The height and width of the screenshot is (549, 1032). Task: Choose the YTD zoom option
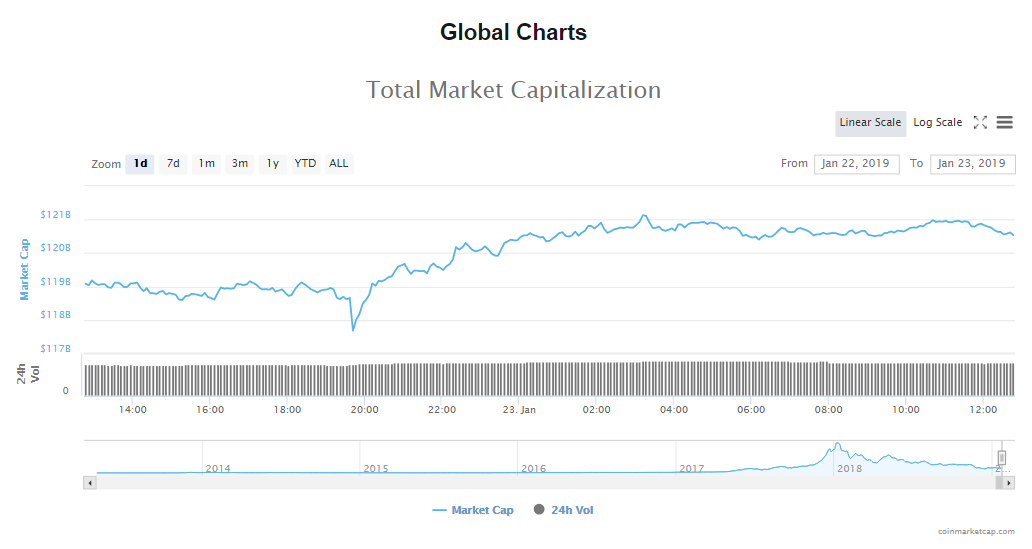tap(305, 164)
